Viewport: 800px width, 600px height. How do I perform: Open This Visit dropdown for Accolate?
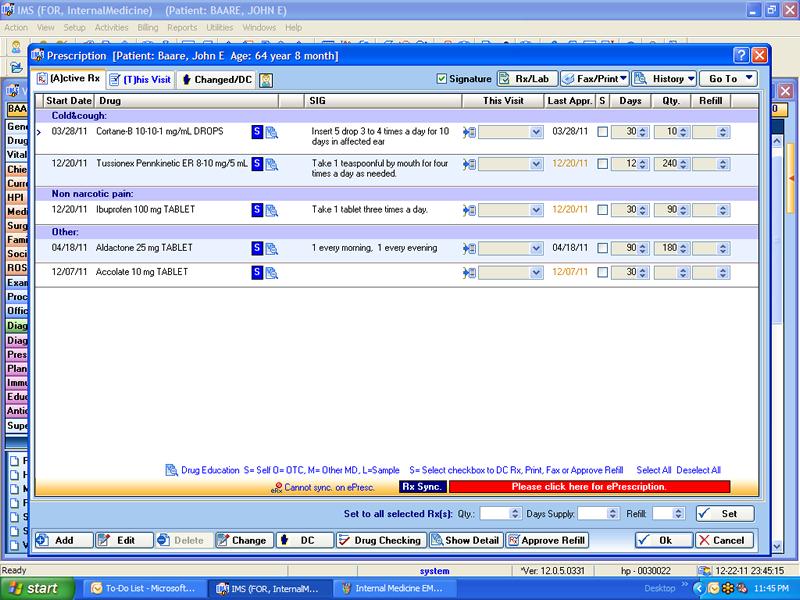pyautogui.click(x=536, y=273)
